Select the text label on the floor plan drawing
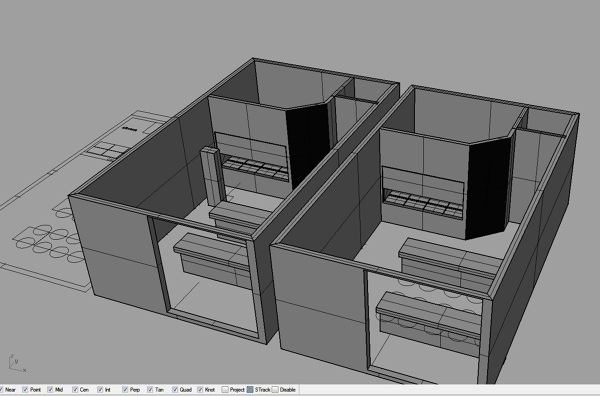600x396 pixels. tap(129, 129)
